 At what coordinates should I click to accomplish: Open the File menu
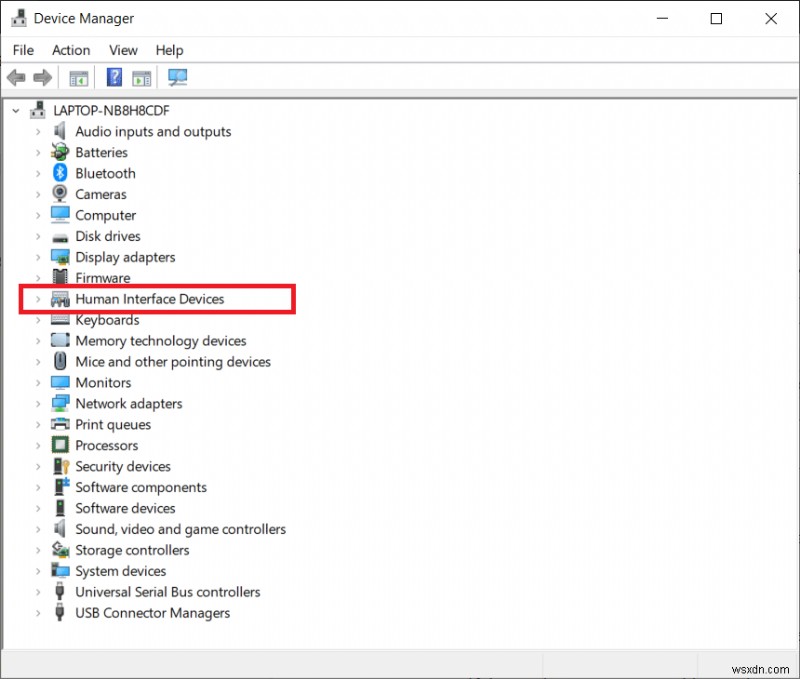[23, 50]
